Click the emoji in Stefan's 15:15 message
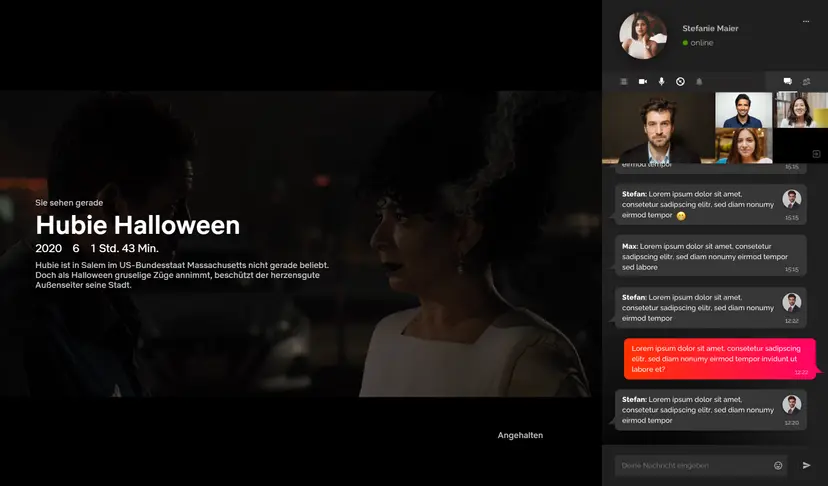Image resolution: width=828 pixels, height=486 pixels. click(x=681, y=216)
